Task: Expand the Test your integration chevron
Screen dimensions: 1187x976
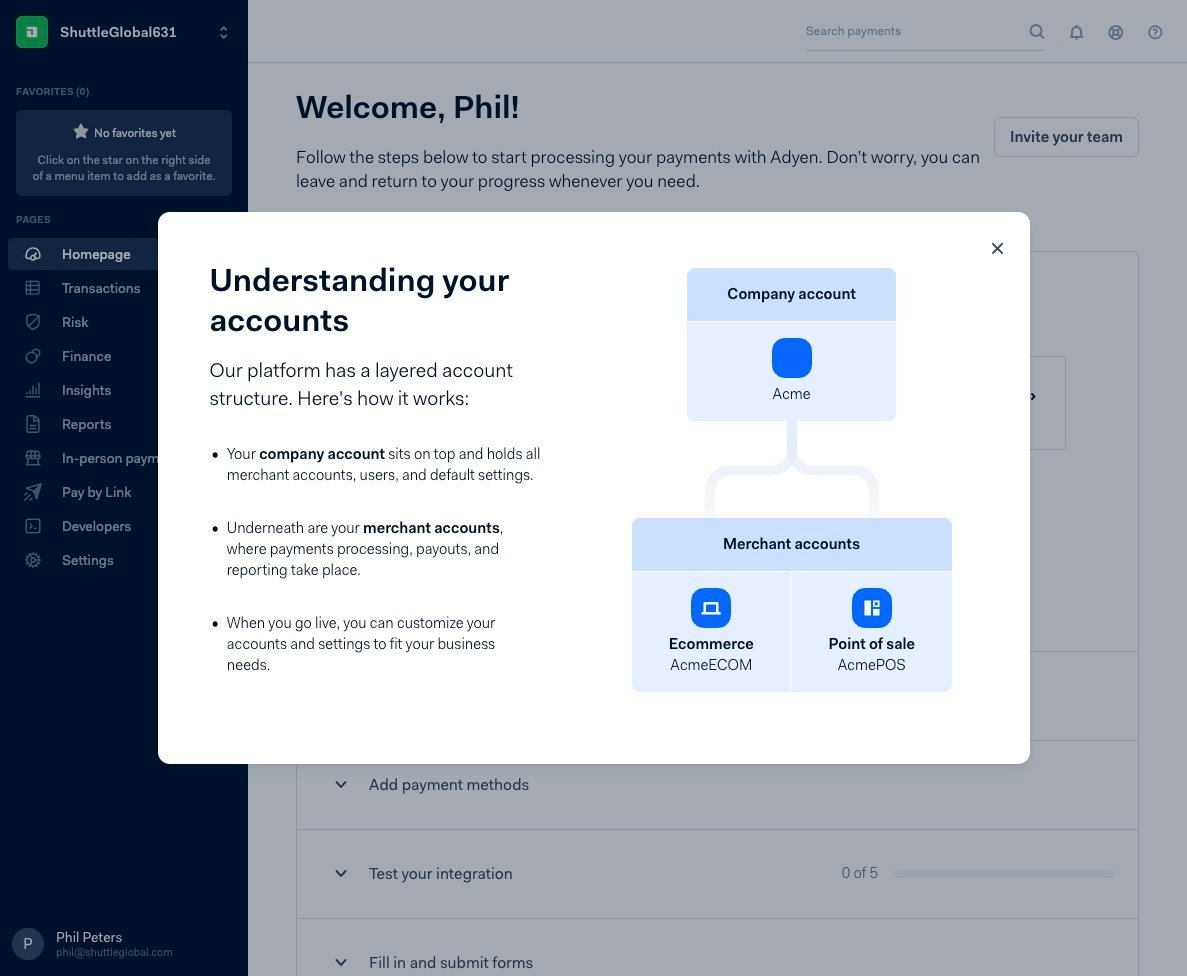Action: 341,873
